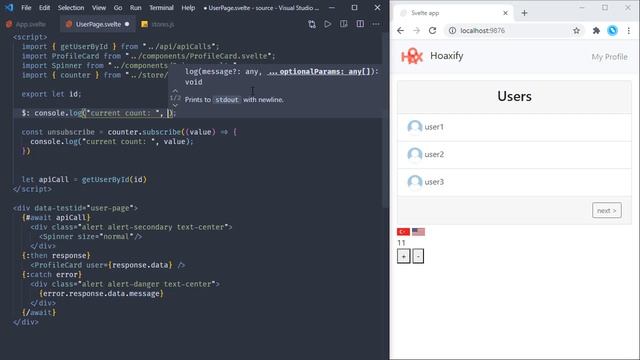Click user3's avatar image
Screen dimensions: 640x360
coord(415,182)
